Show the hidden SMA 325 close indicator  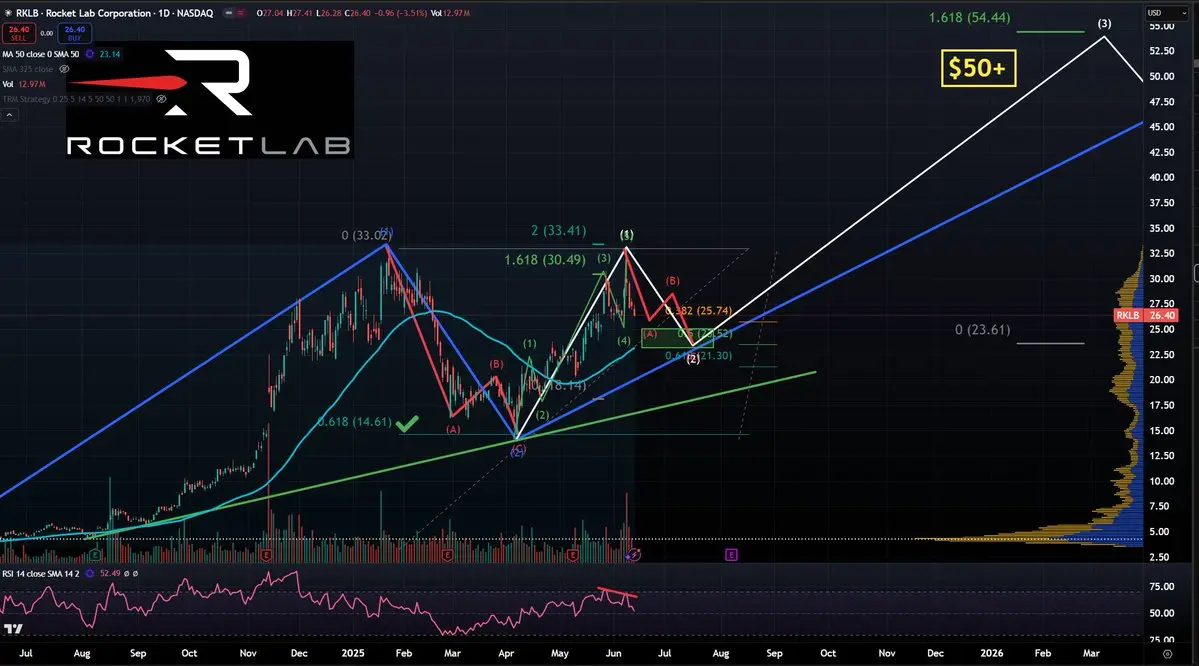pos(64,69)
